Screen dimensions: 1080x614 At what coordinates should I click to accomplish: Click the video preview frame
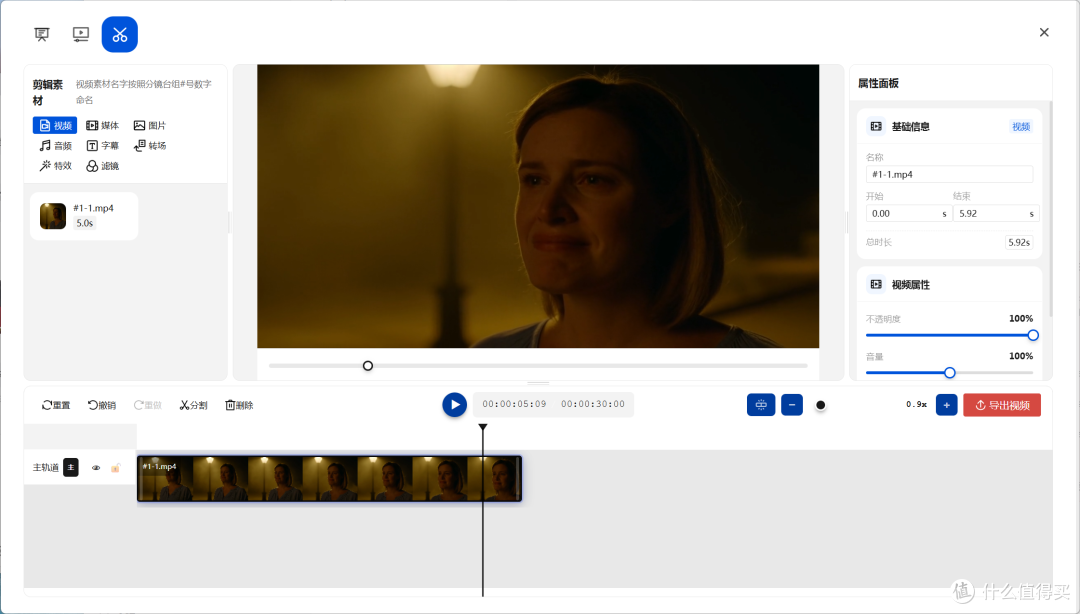coord(538,206)
